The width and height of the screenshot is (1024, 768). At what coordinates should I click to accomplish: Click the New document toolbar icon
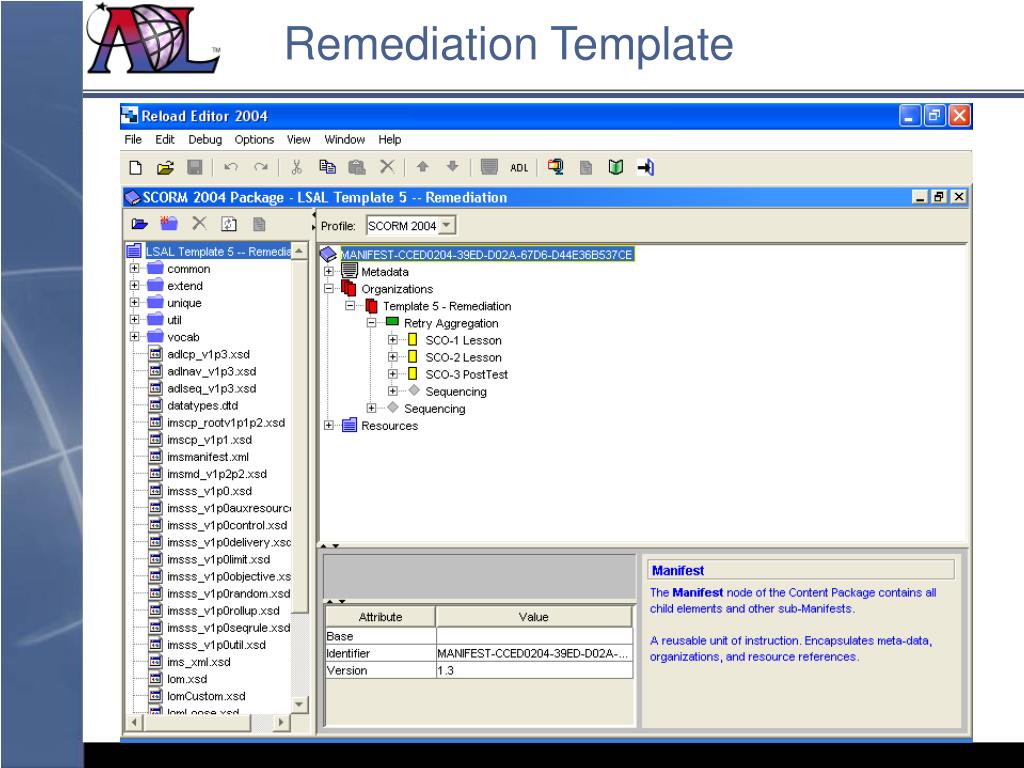136,168
